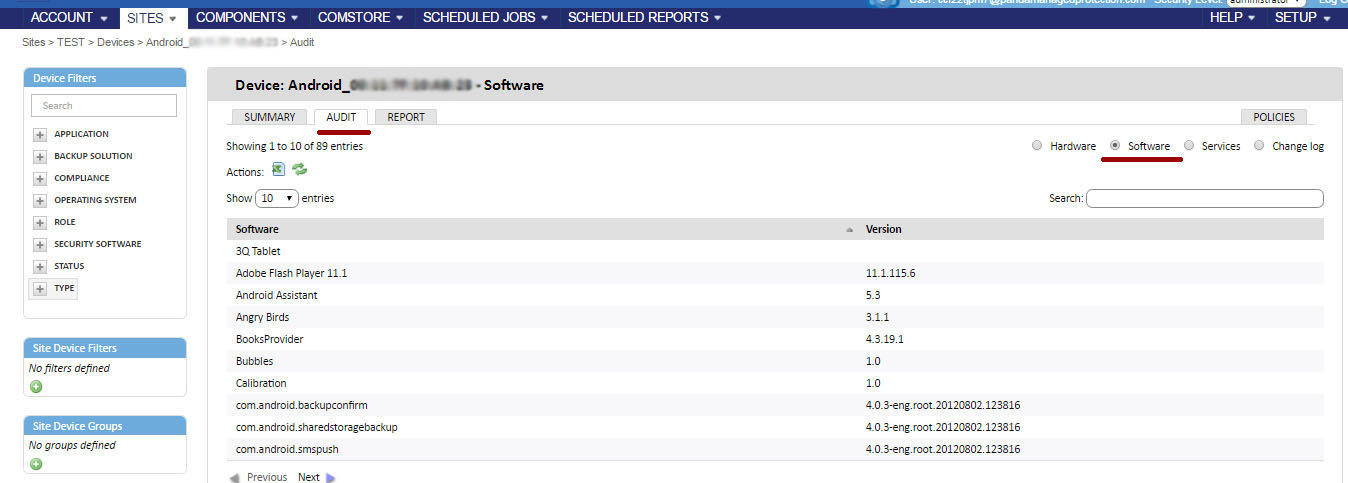
Task: Select the Hardware radio button
Action: (1037, 146)
